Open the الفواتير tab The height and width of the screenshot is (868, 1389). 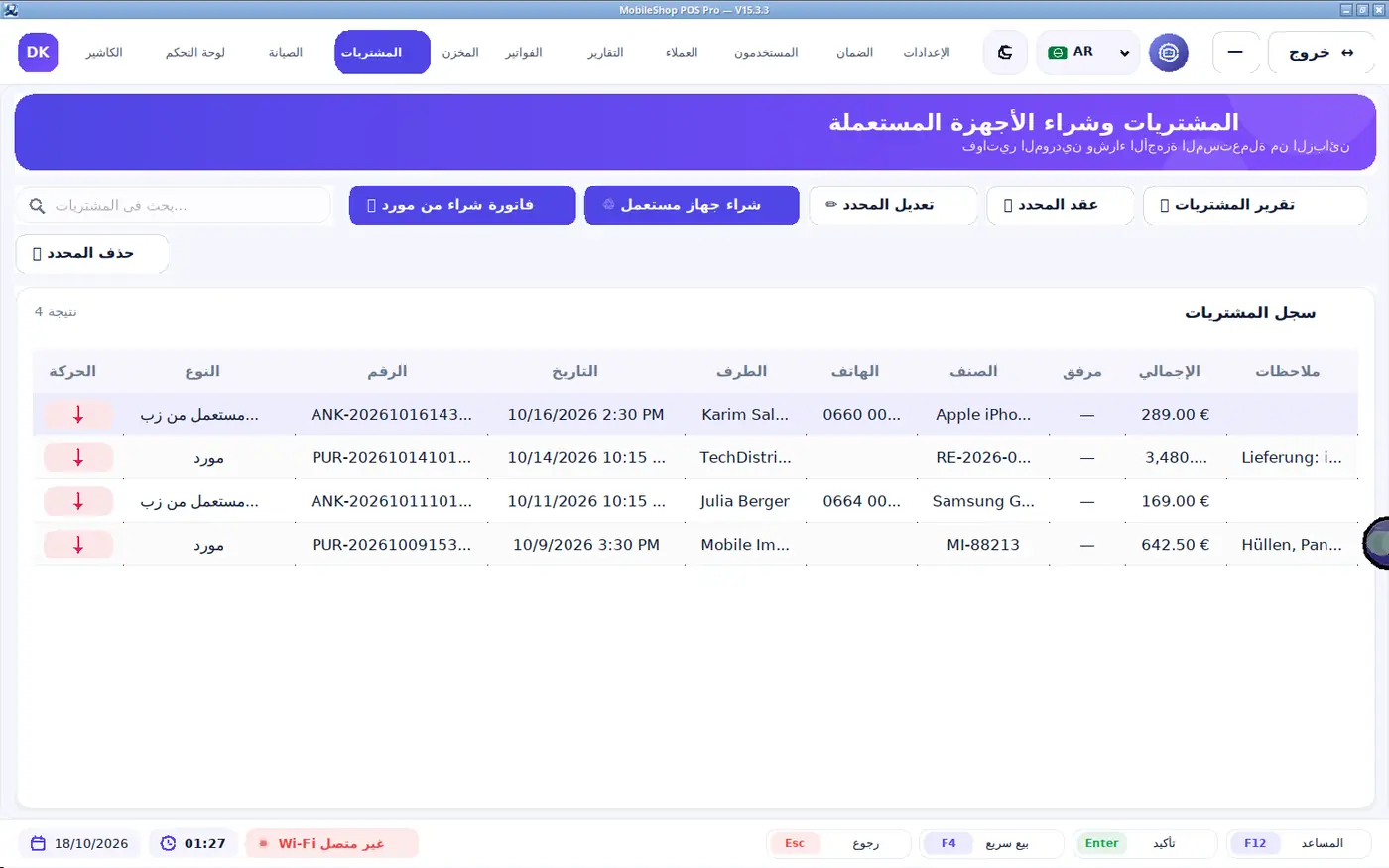coord(524,53)
